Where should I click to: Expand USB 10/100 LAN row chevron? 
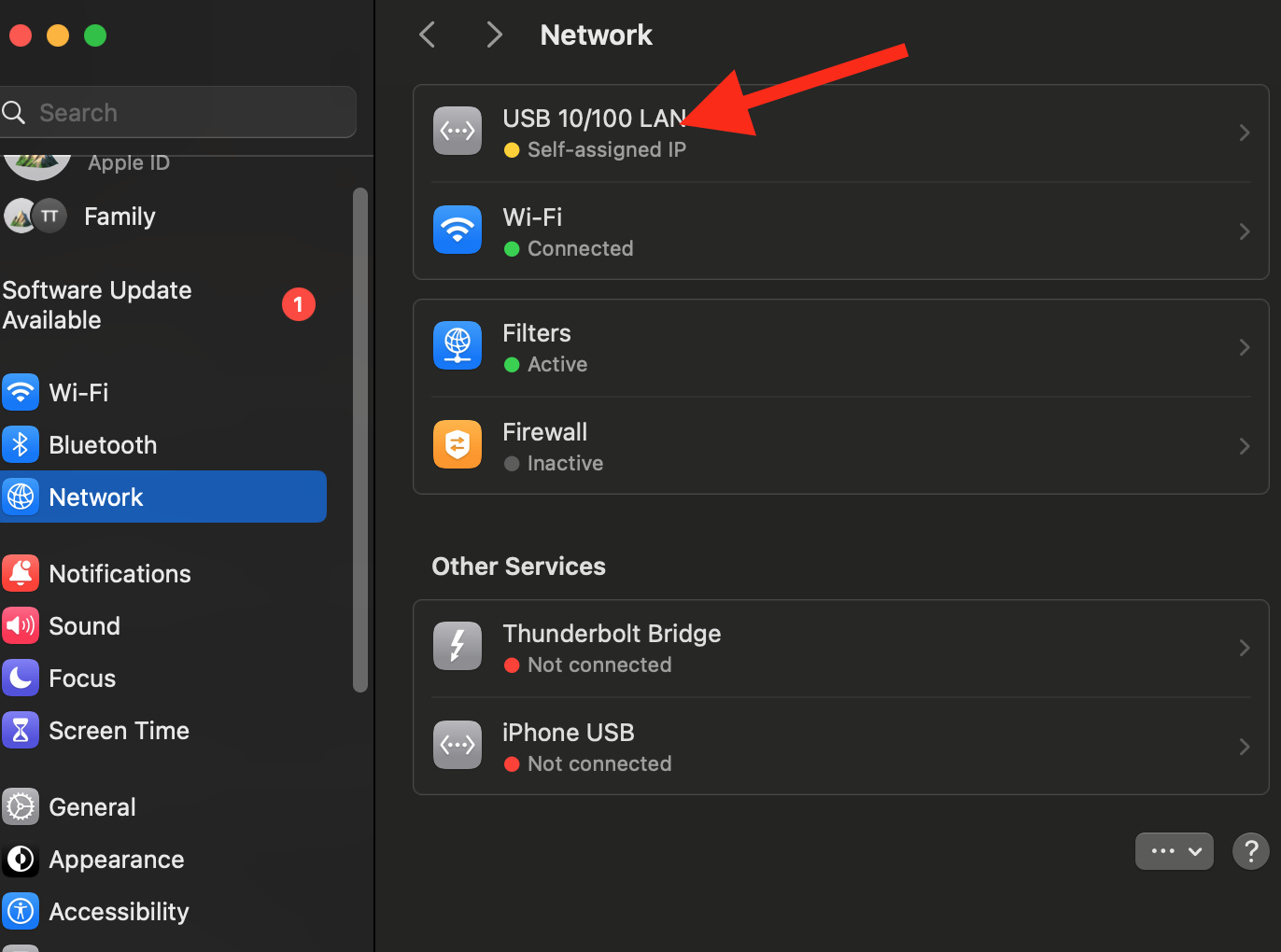pos(1245,133)
